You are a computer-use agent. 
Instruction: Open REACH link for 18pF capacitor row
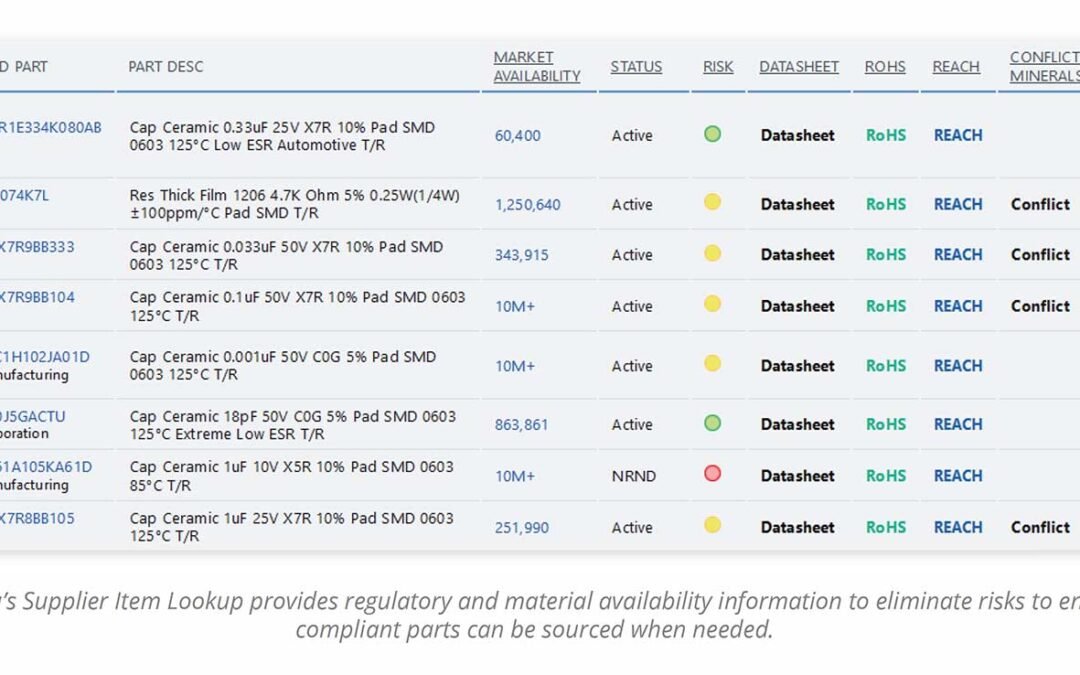[958, 424]
